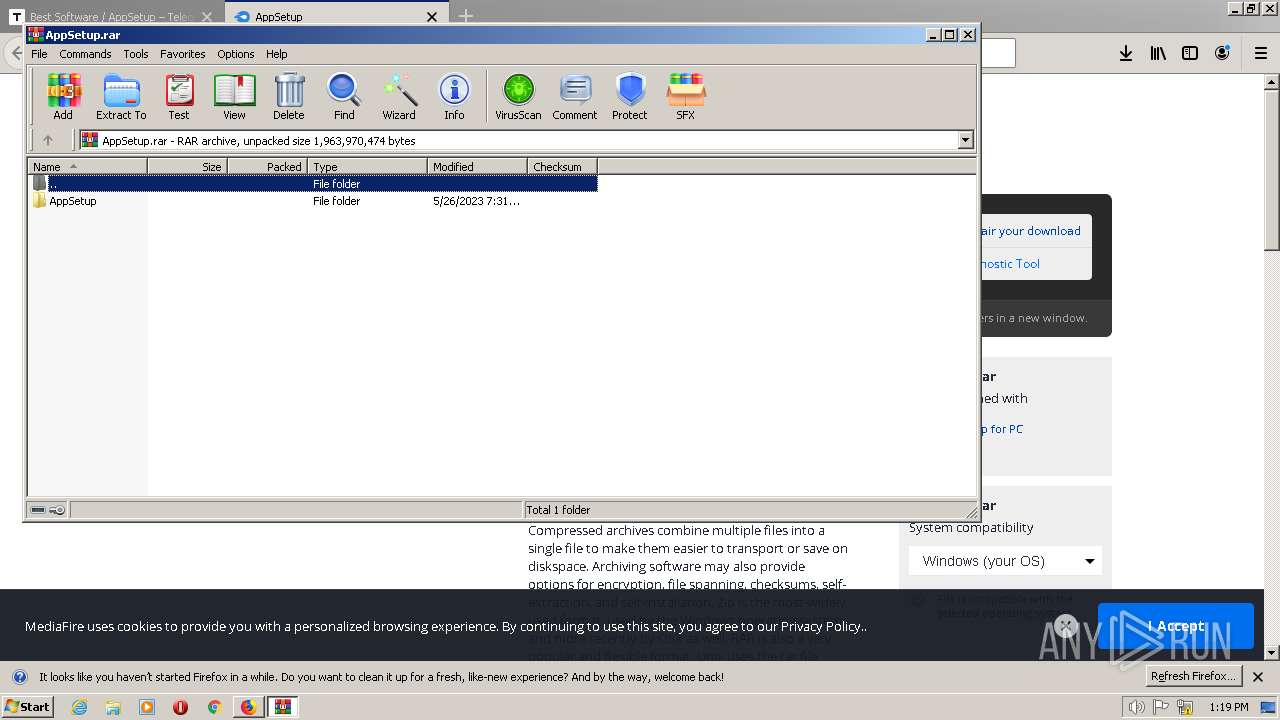Switch to the Best Software browser tab
The image size is (1280, 720).
(110, 16)
